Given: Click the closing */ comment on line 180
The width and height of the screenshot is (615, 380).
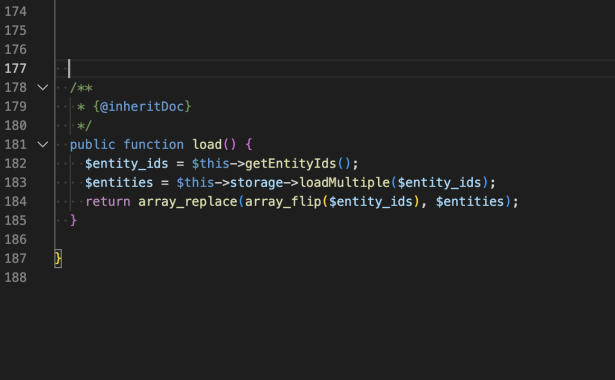Looking at the screenshot, I should (x=85, y=126).
